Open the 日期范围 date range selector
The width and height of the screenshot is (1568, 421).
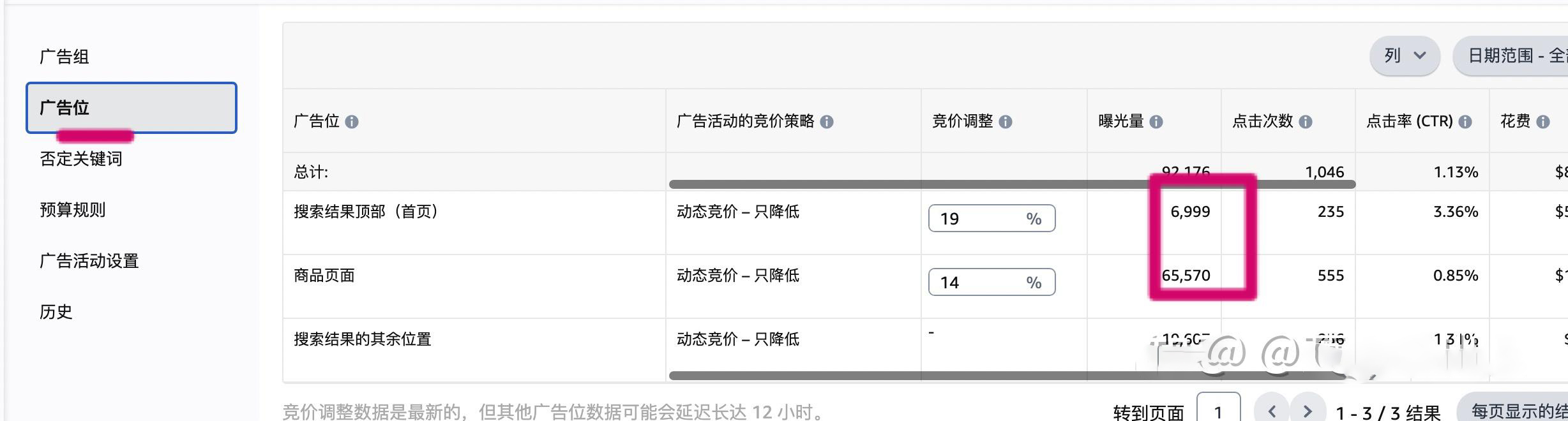pyautogui.click(x=1512, y=56)
